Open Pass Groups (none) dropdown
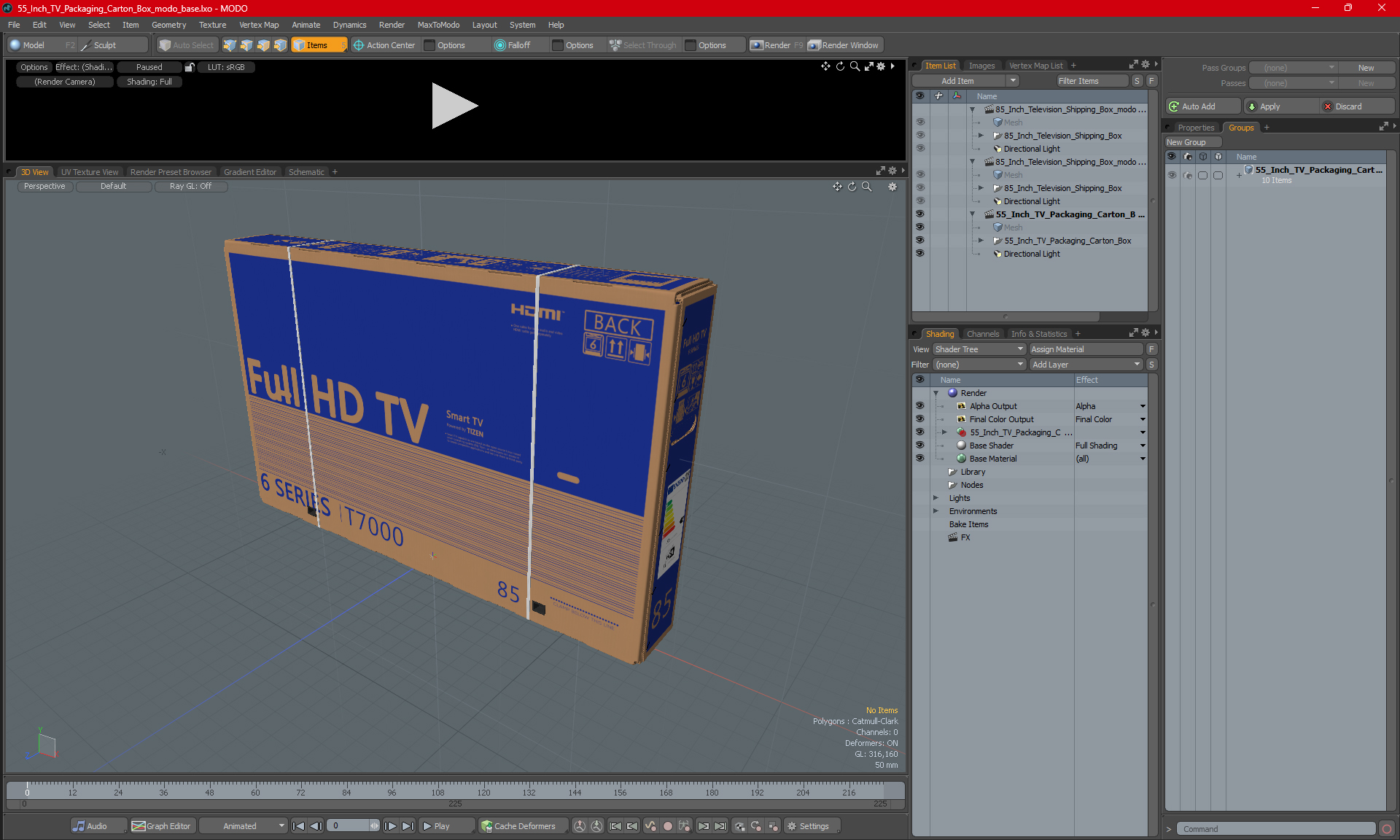1400x840 pixels. click(1293, 68)
